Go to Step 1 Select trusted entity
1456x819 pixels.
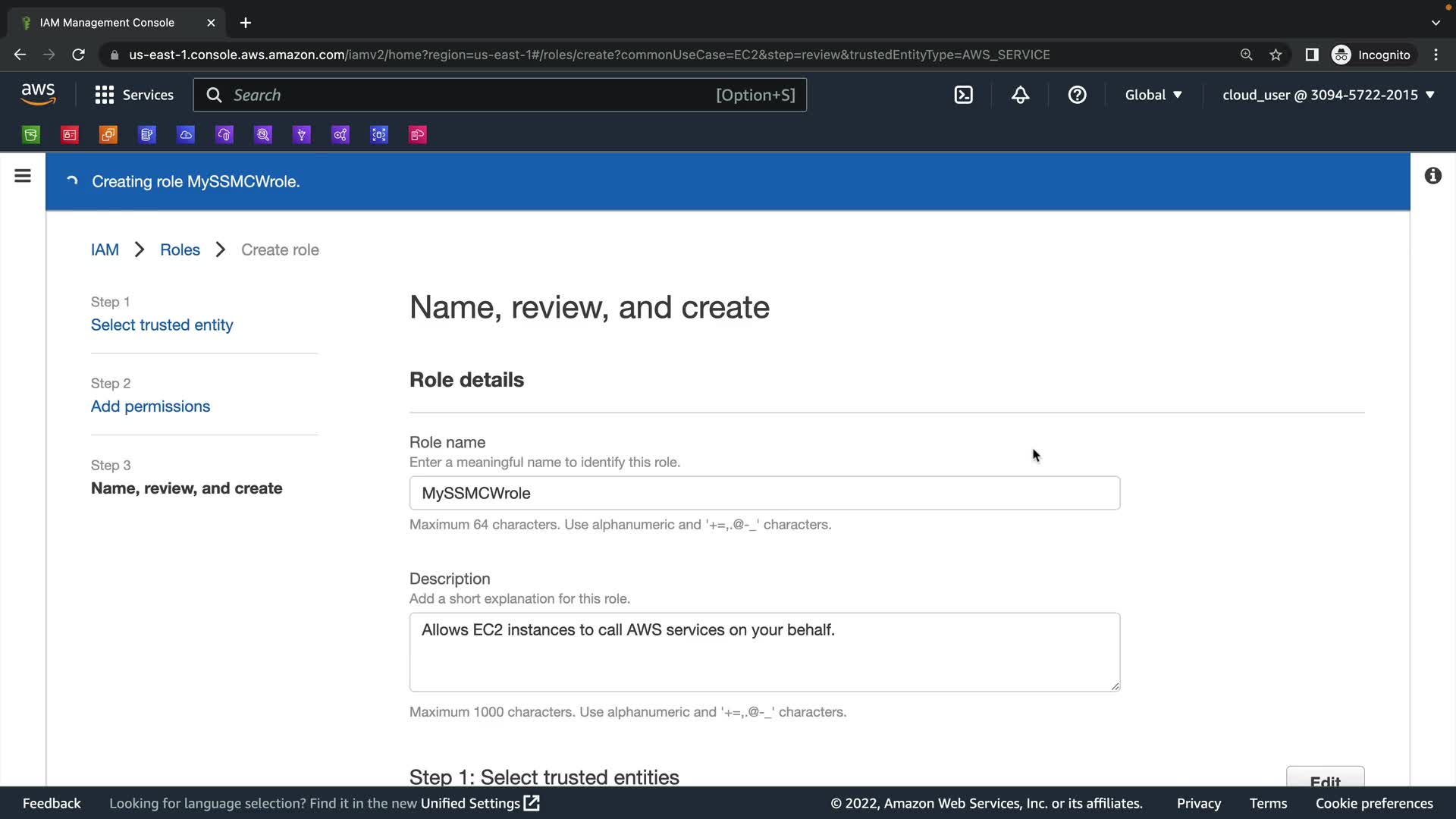pos(162,325)
